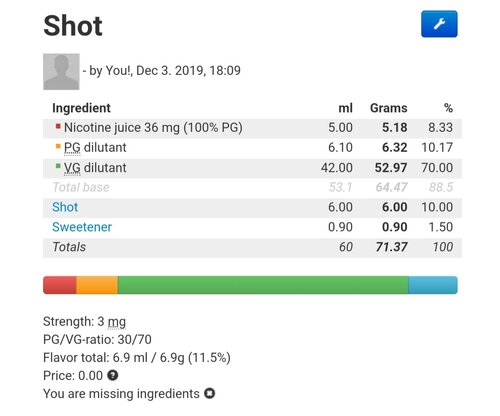The image size is (500, 416).
Task: Select the Nicotine juice 36 mg row
Action: [x=252, y=128]
